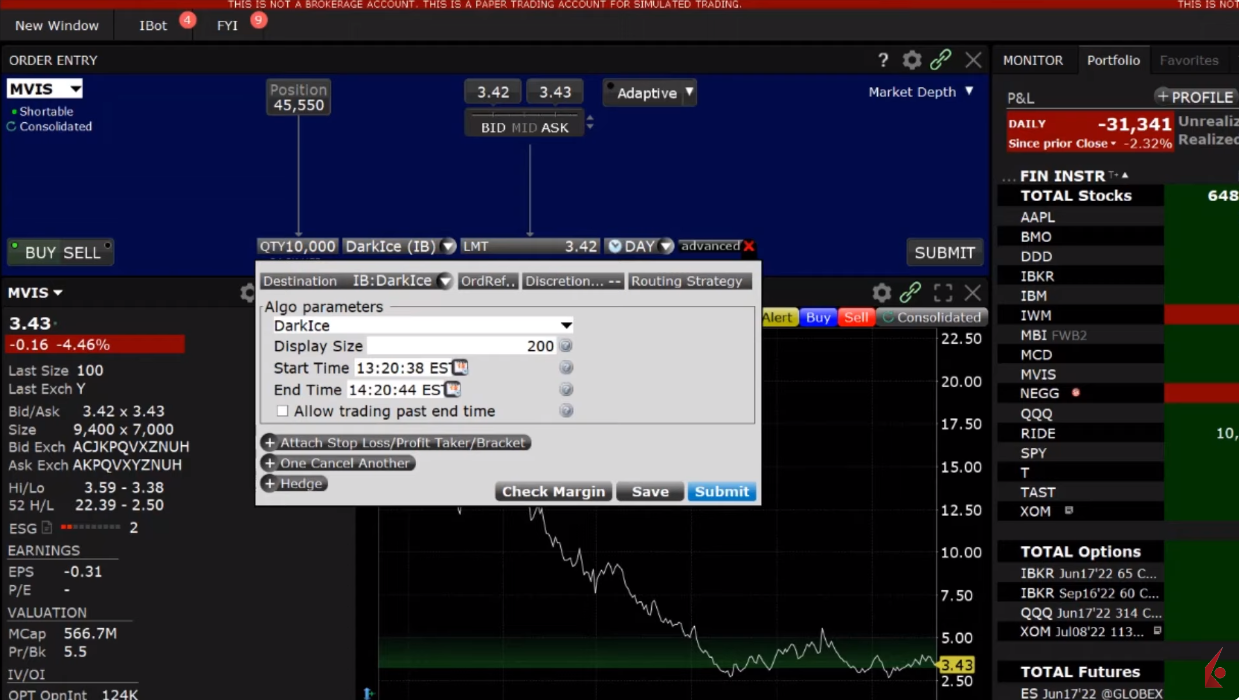This screenshot has height=700, width=1239.
Task: Save the order with Save button
Action: pos(650,491)
